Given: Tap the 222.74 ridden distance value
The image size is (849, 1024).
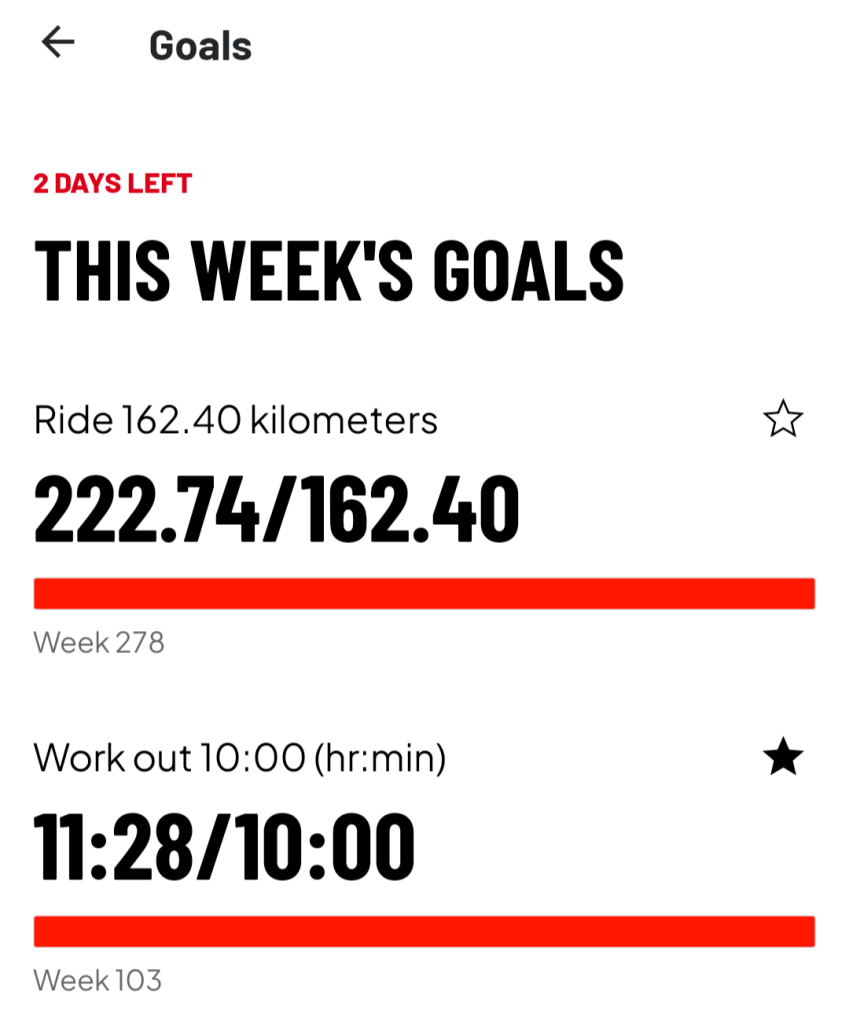Looking at the screenshot, I should [146, 508].
